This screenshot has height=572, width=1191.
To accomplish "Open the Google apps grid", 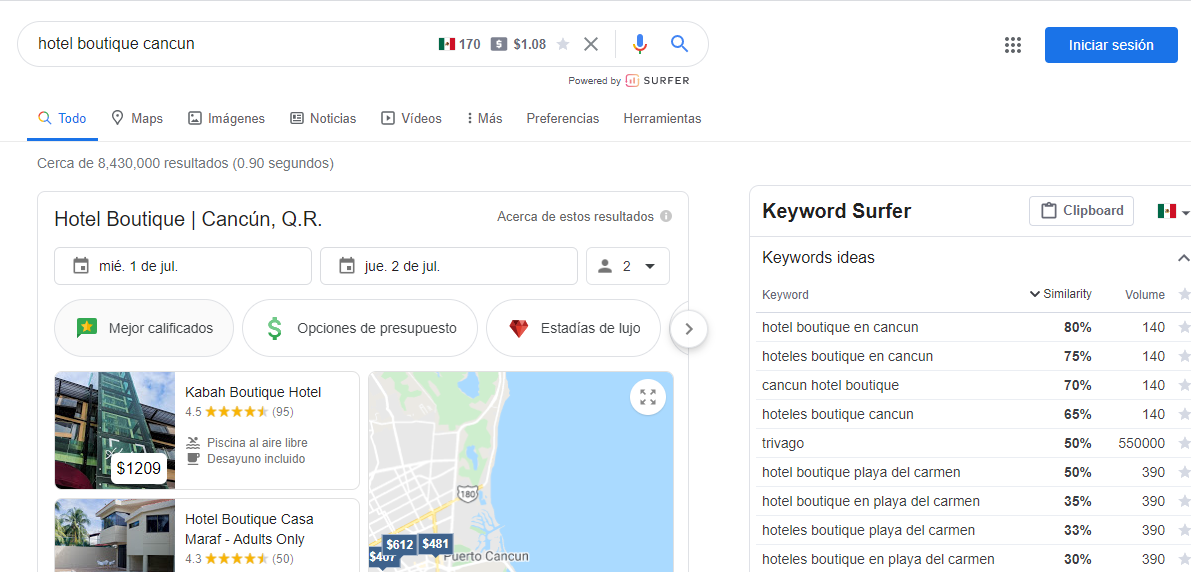I will pos(1013,45).
